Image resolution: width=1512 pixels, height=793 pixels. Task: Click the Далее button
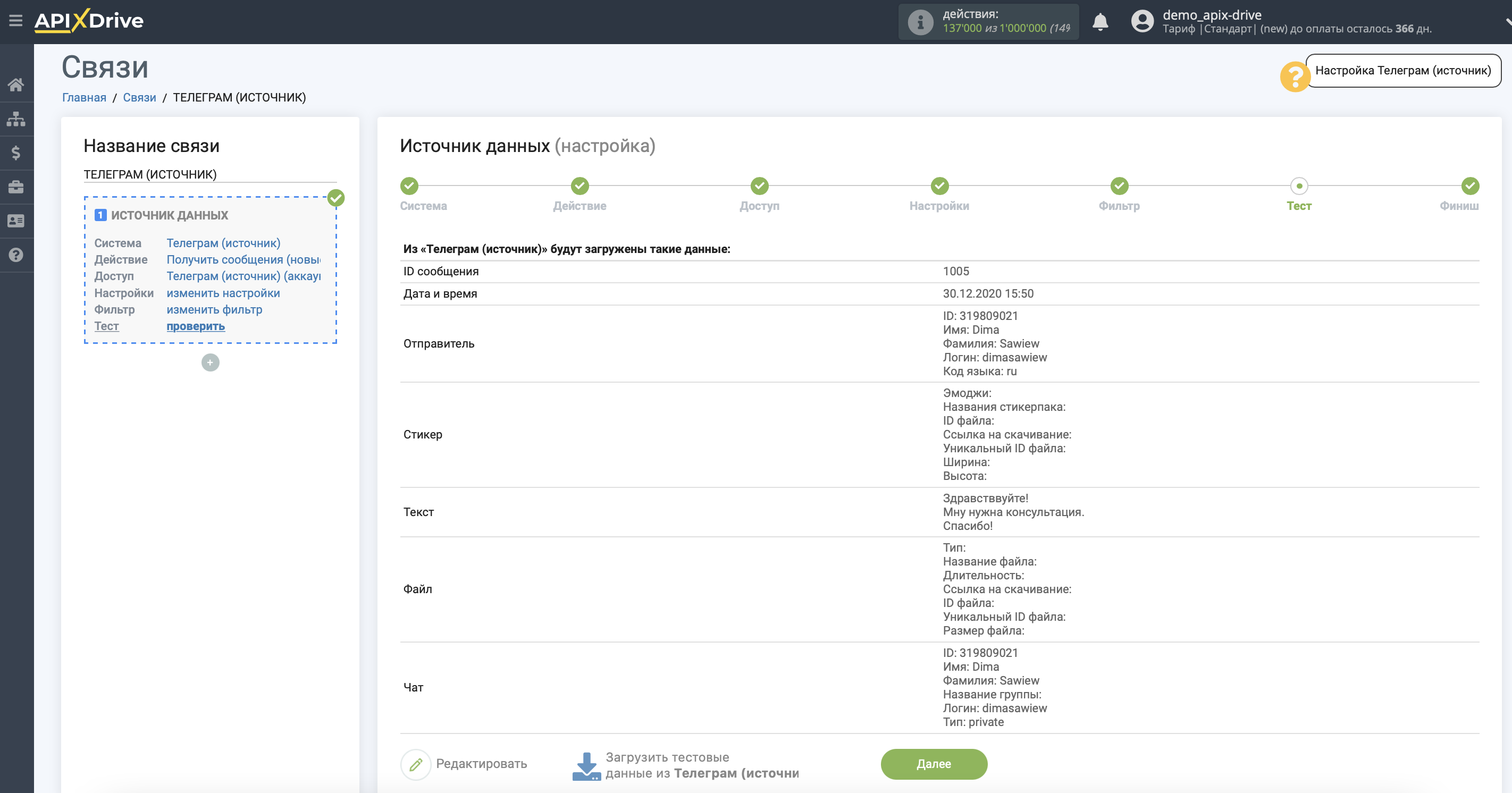click(934, 764)
